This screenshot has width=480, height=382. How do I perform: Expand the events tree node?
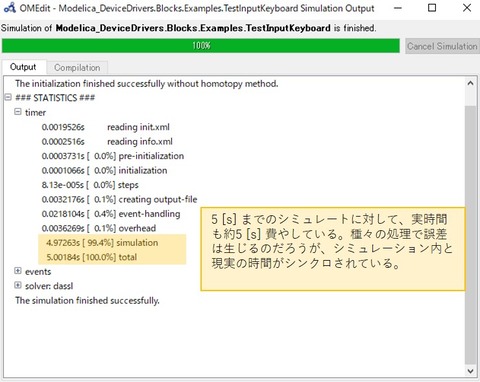[x=18, y=271]
